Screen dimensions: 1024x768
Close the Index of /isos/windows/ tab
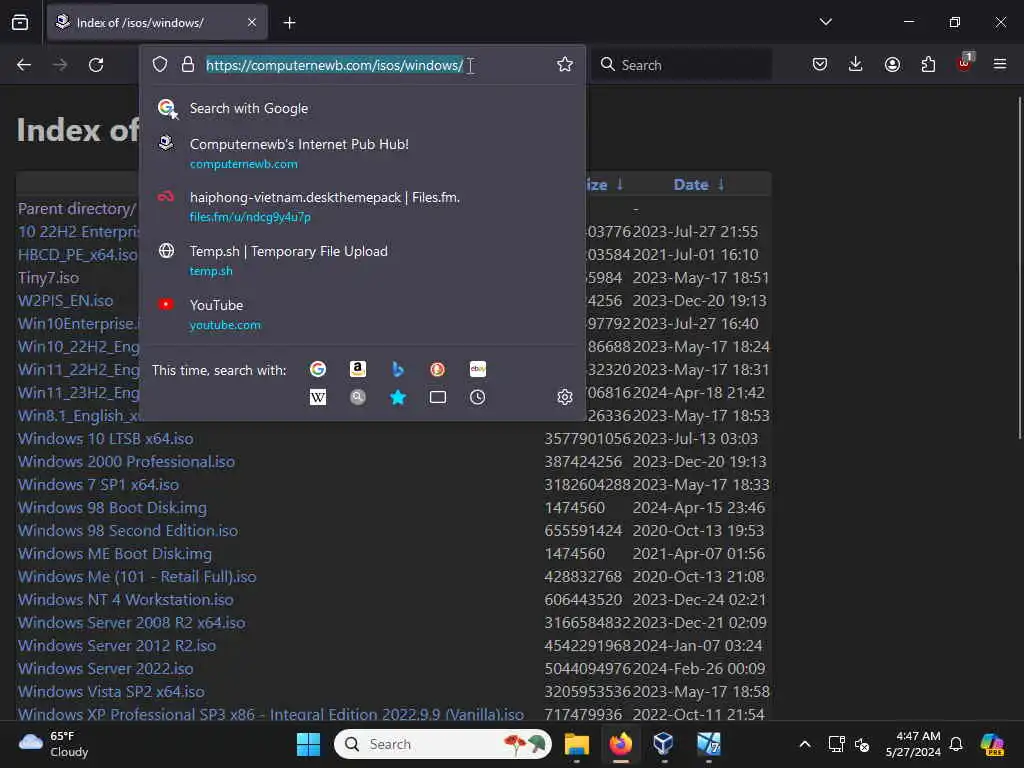click(x=252, y=22)
